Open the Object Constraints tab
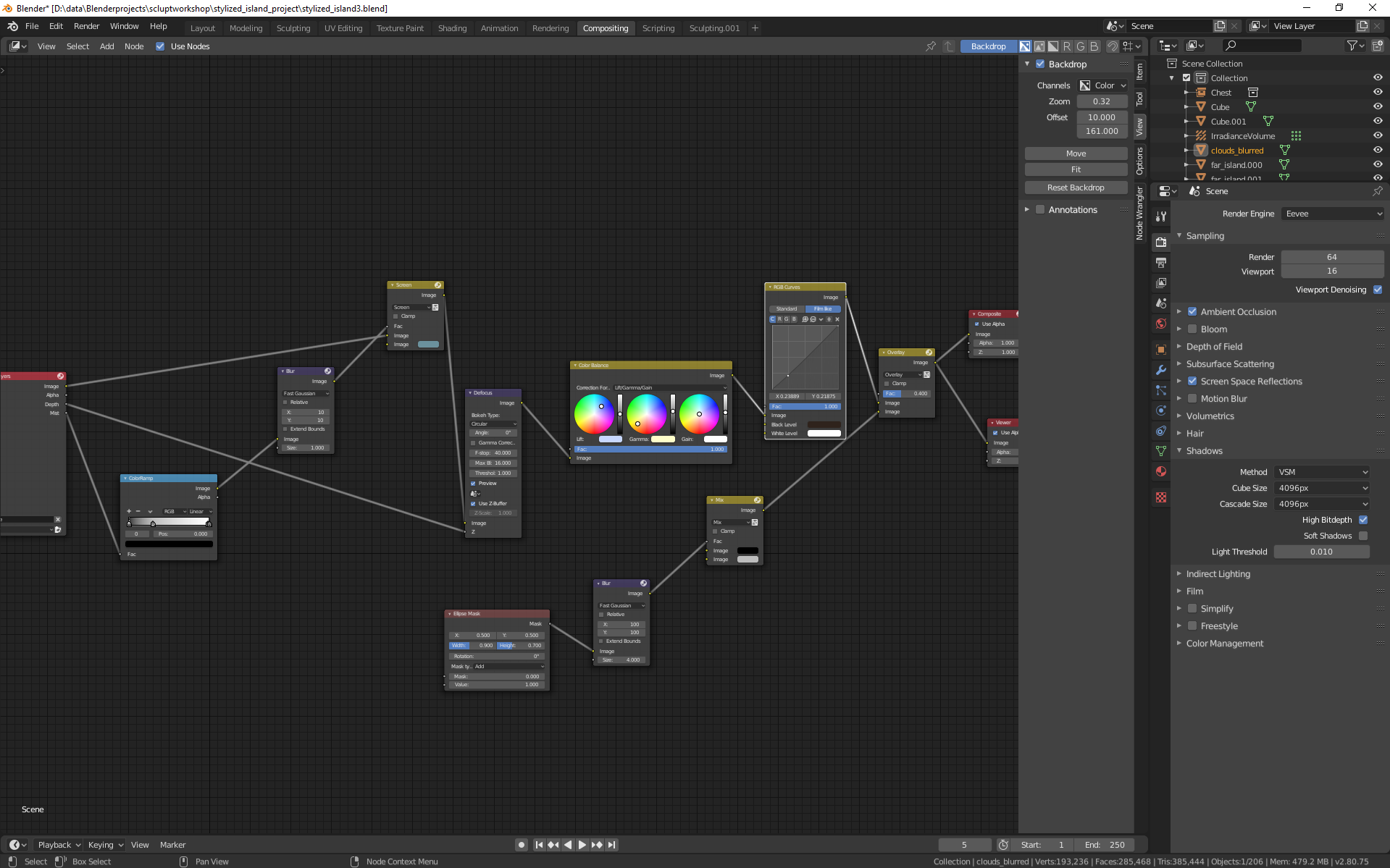Screen dimensions: 1390x868 click(1161, 431)
